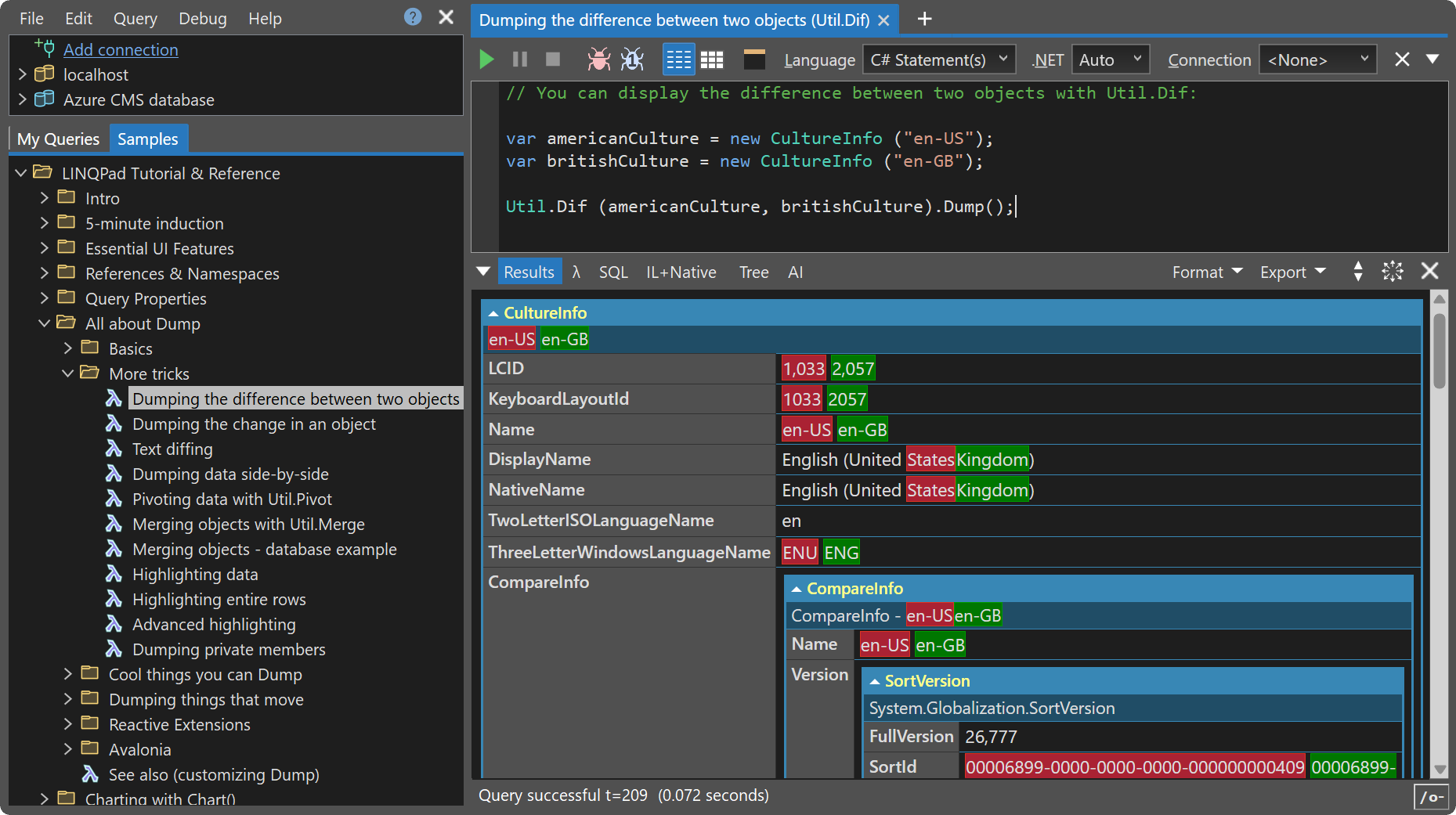Switch to the lambda results tab

point(576,272)
